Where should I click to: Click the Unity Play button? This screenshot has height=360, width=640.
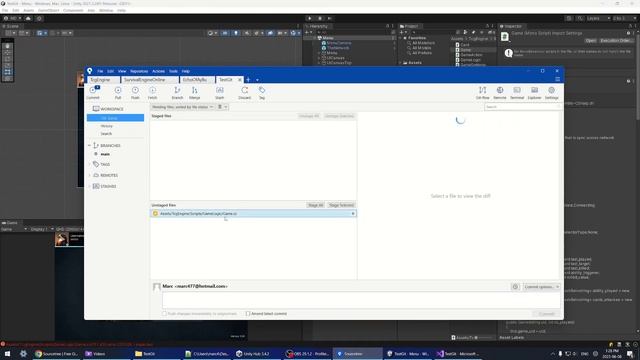coord(309,18)
